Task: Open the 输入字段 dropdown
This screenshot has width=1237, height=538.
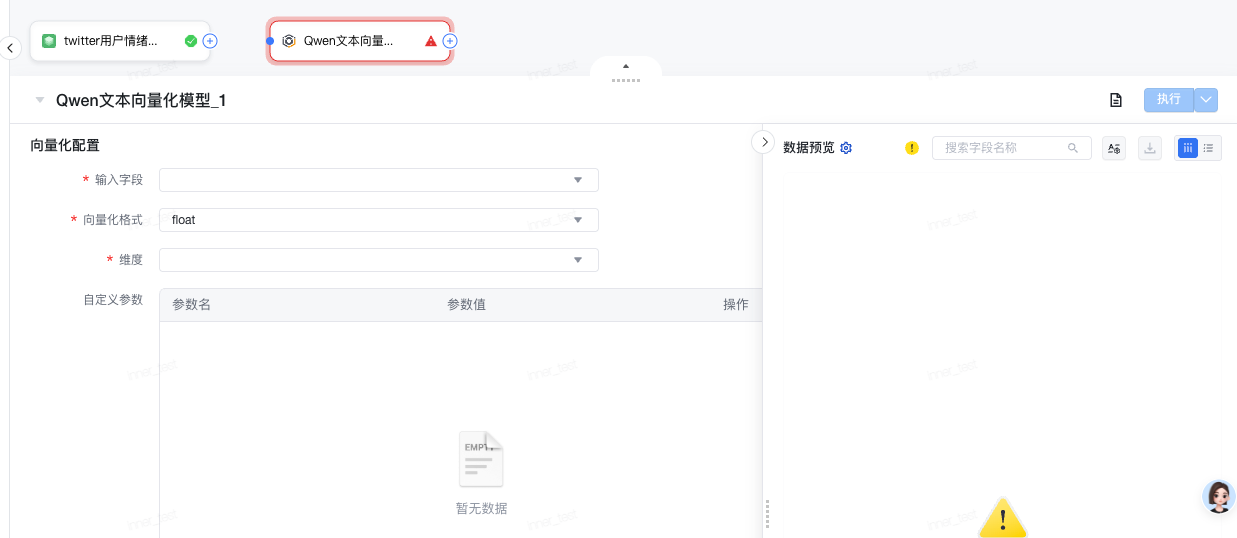Action: click(x=379, y=180)
